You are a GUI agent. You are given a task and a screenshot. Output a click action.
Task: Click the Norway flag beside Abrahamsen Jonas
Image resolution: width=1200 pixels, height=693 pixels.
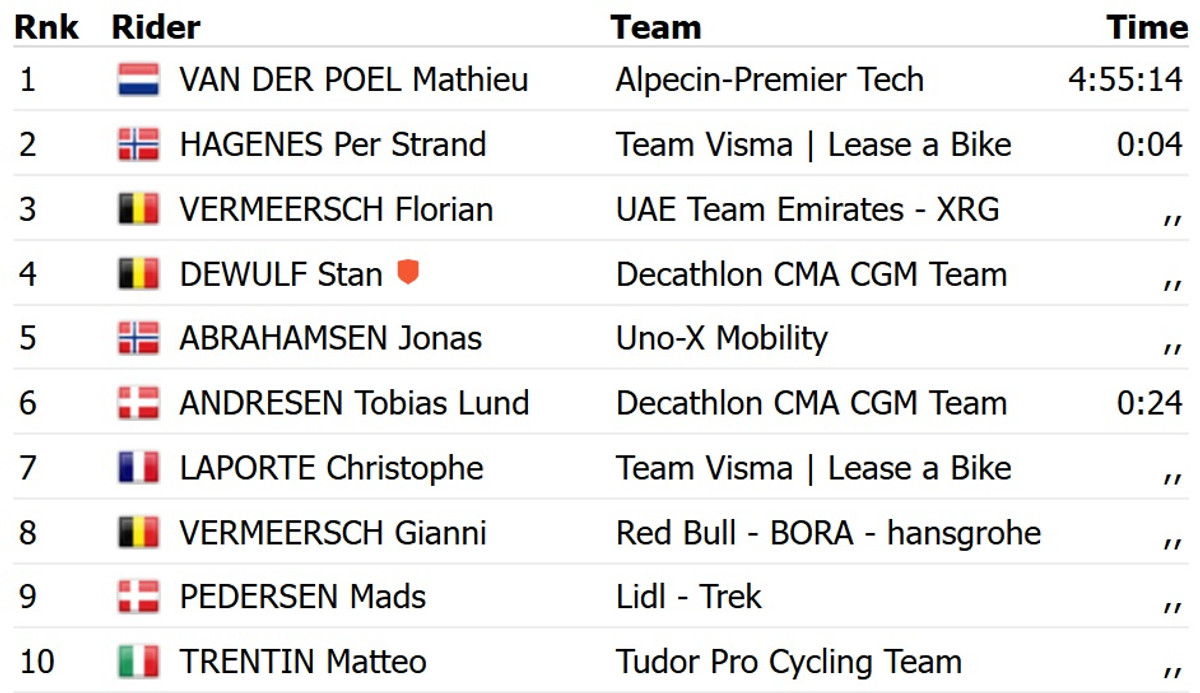[x=138, y=339]
